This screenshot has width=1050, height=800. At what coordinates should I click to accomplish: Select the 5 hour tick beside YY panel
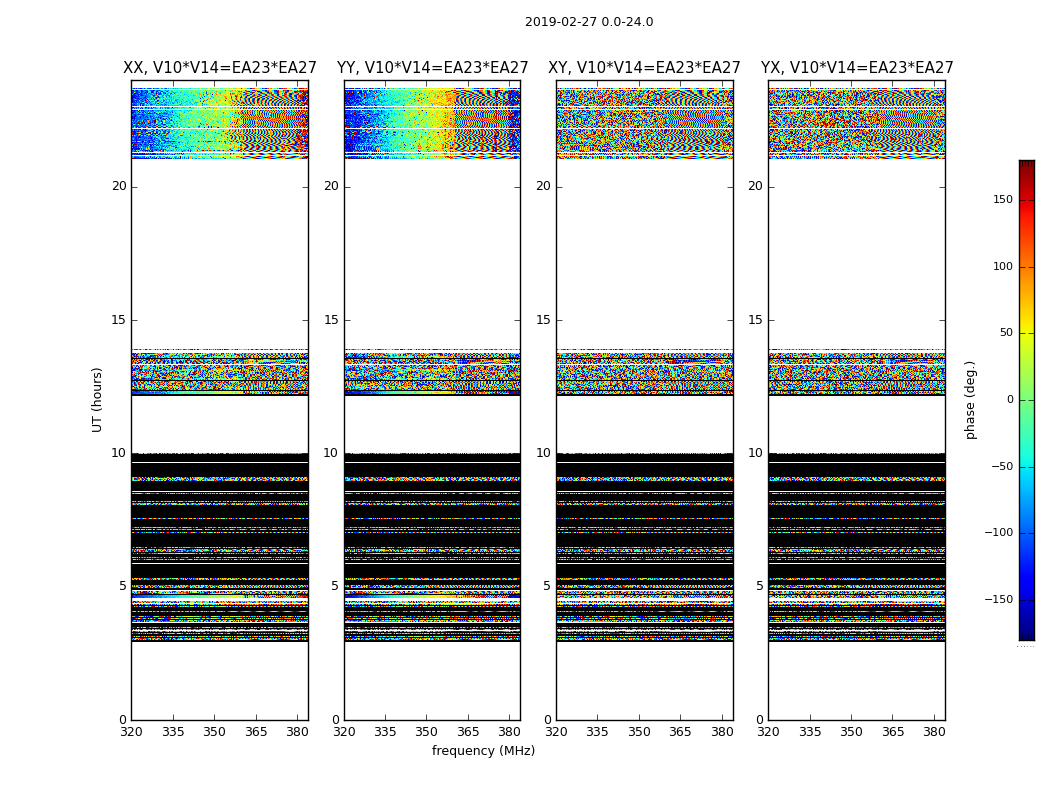click(334, 586)
